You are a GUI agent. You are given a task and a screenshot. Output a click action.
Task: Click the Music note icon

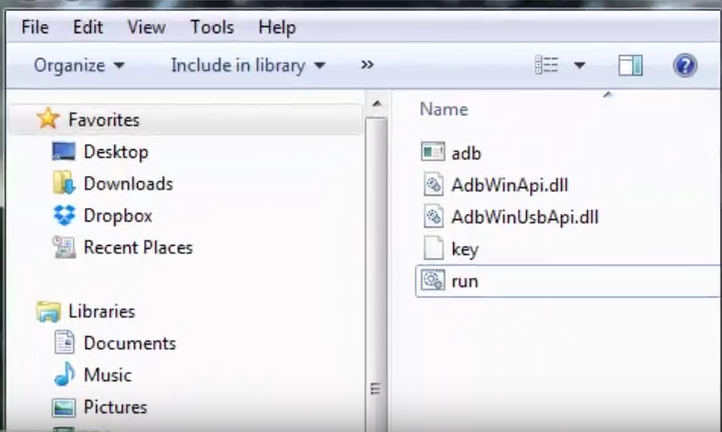(64, 374)
